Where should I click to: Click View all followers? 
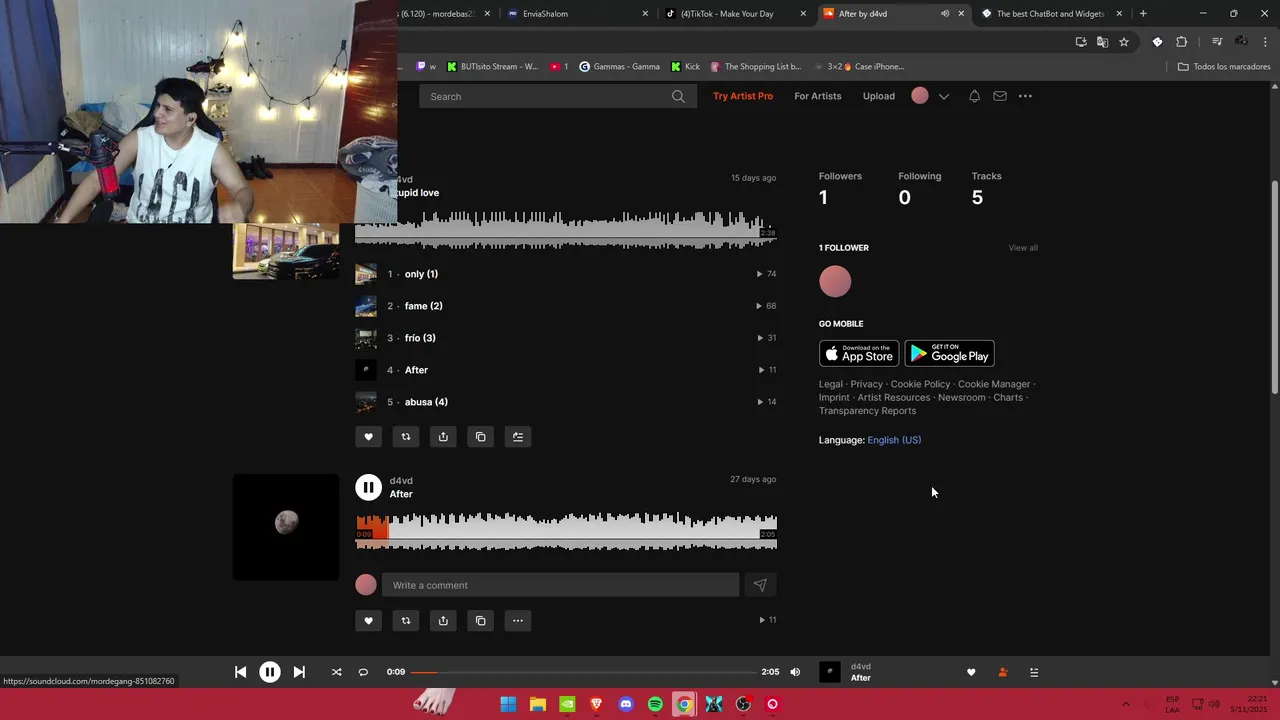1023,248
